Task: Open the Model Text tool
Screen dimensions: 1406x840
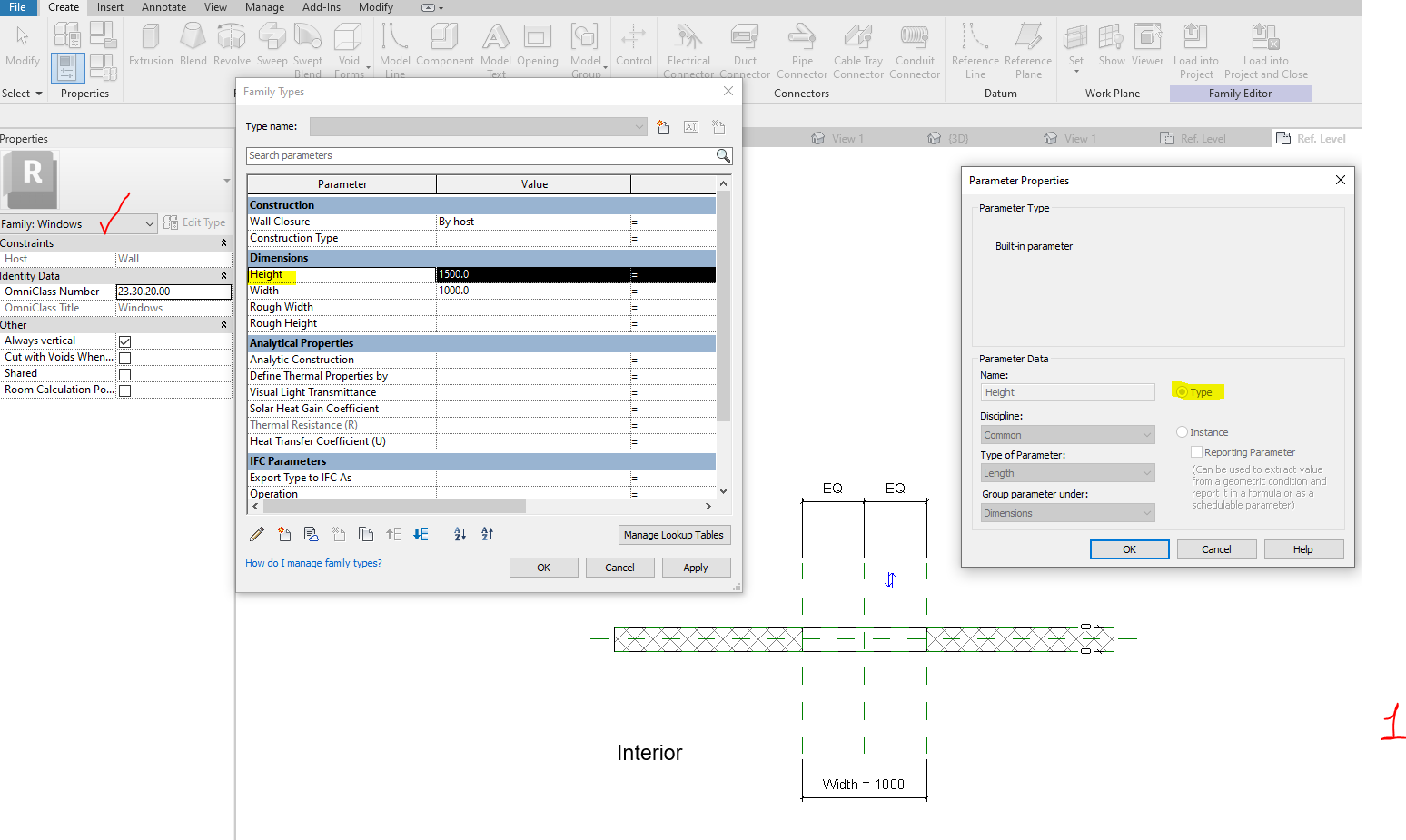Action: 496,49
